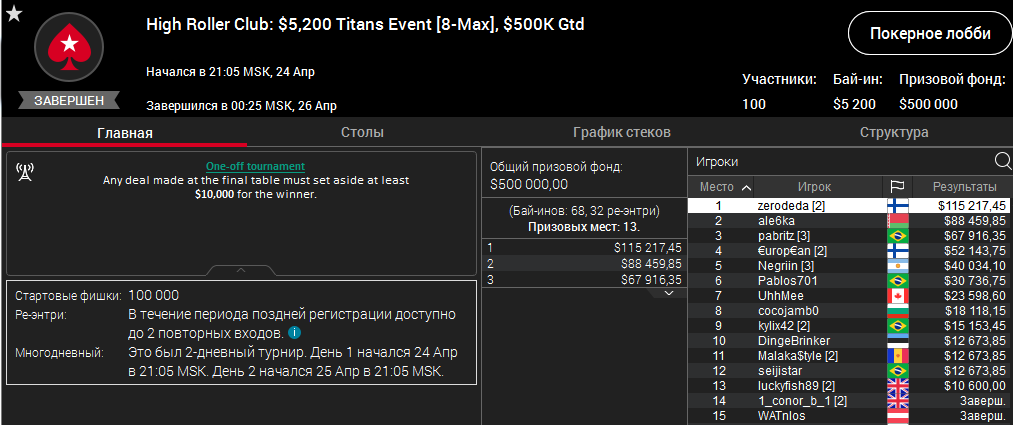Collapse the tournament announcement panel
The width and height of the screenshot is (1013, 425).
(x=241, y=270)
